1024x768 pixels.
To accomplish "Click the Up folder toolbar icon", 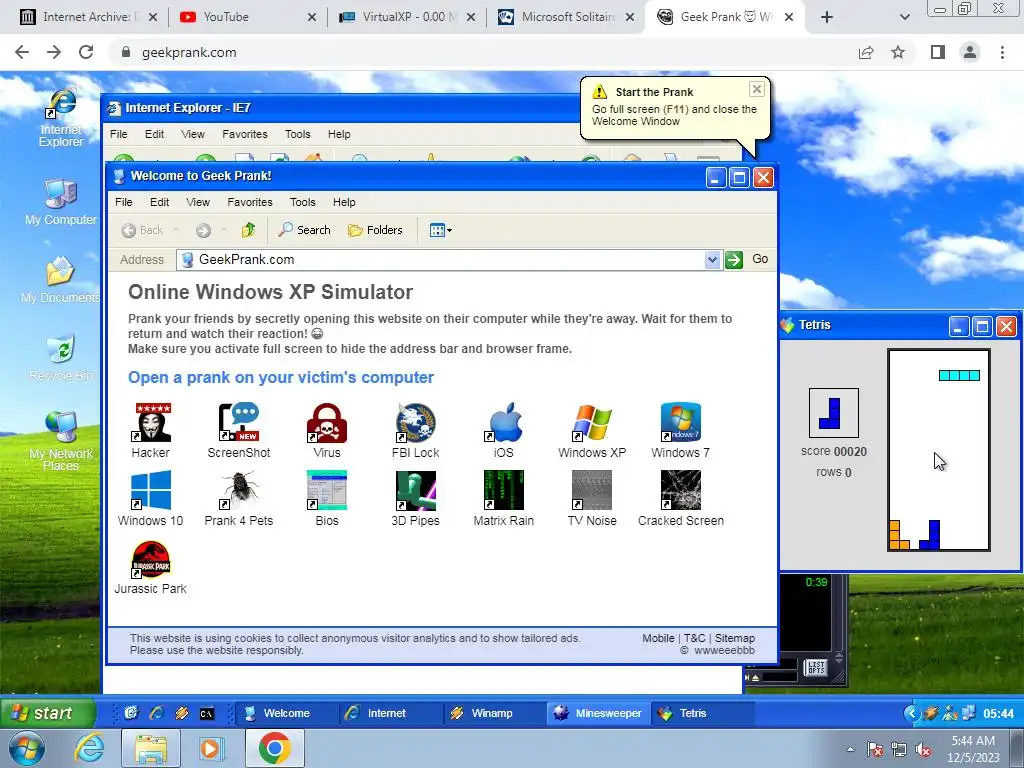I will tap(248, 230).
